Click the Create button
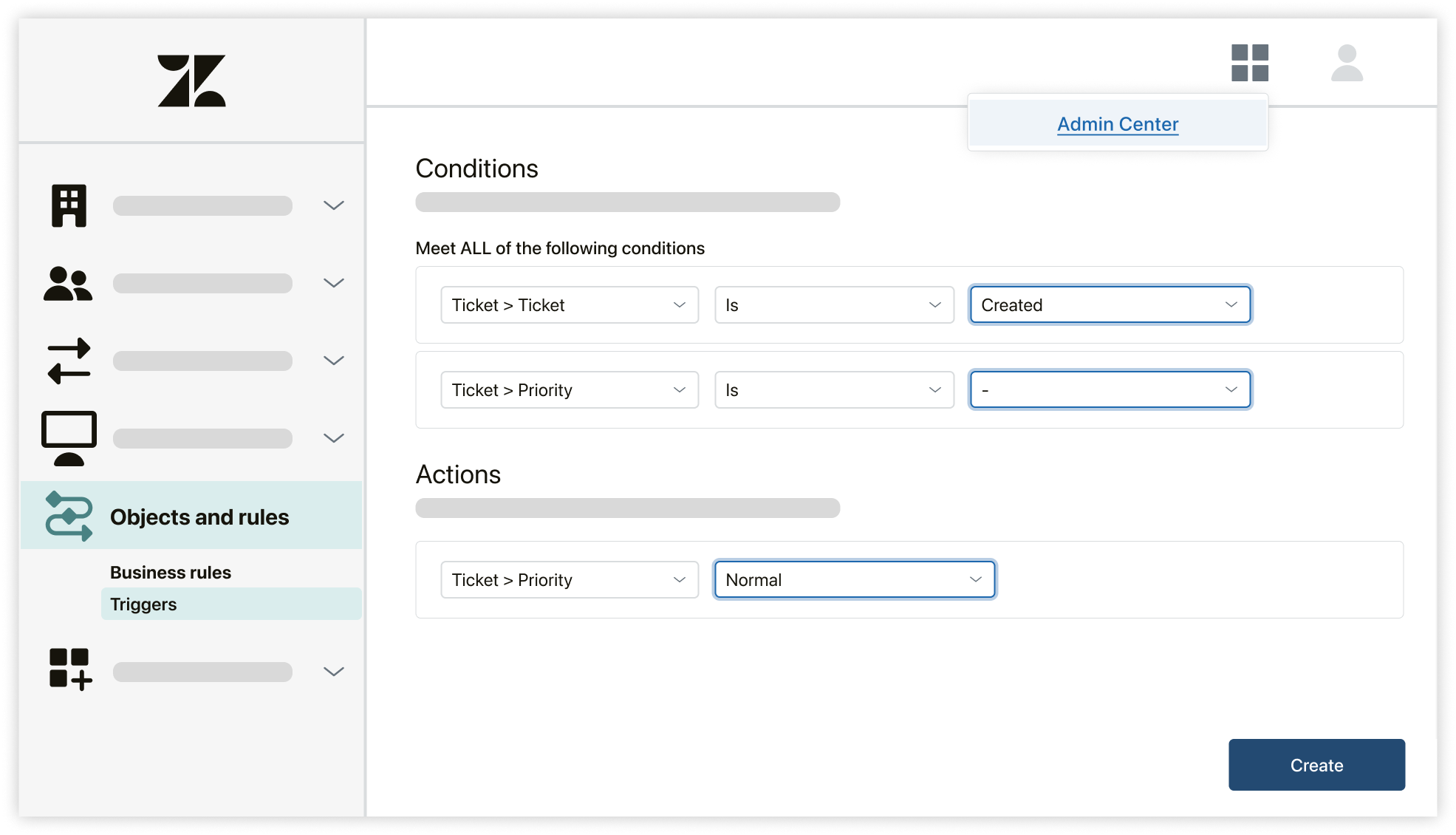The width and height of the screenshot is (1456, 835). (1316, 766)
